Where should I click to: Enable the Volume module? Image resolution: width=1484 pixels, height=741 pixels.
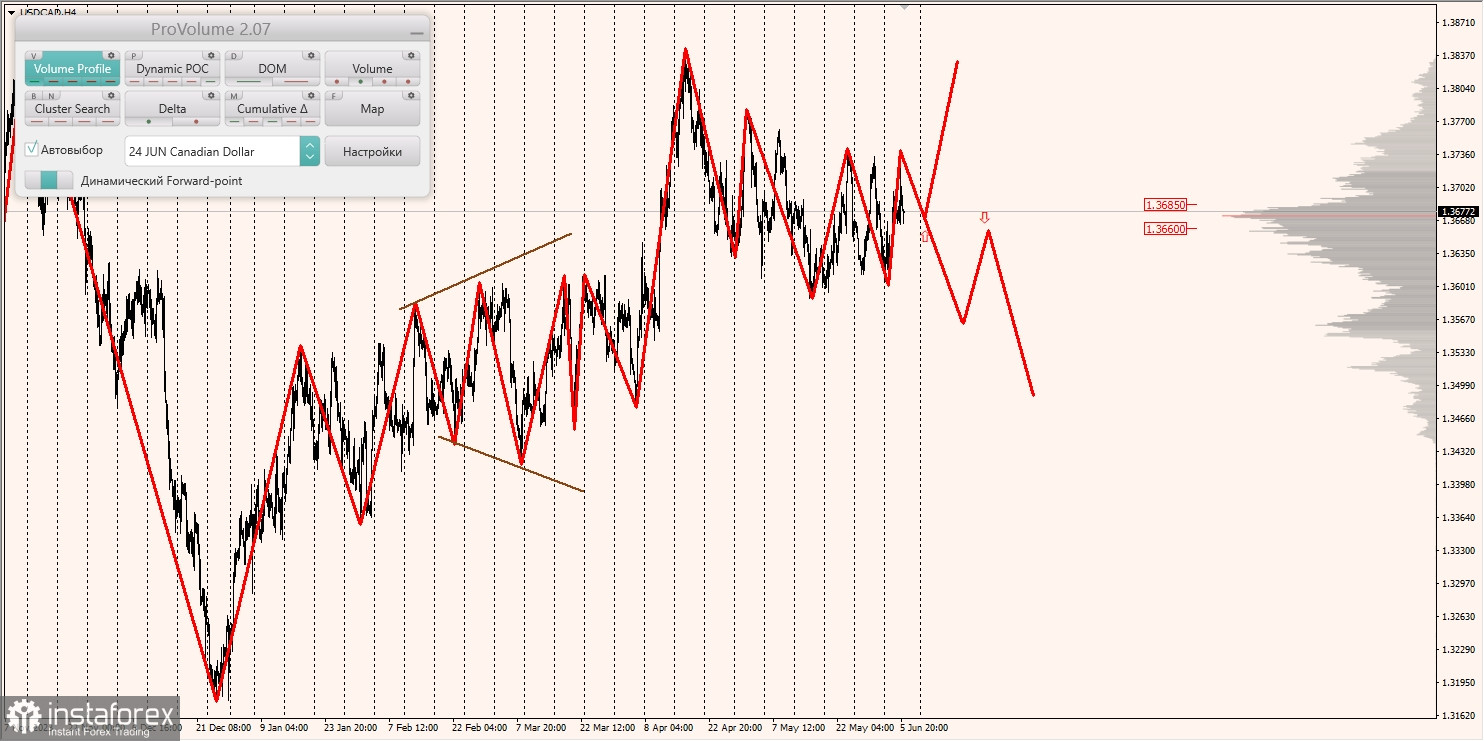(372, 69)
